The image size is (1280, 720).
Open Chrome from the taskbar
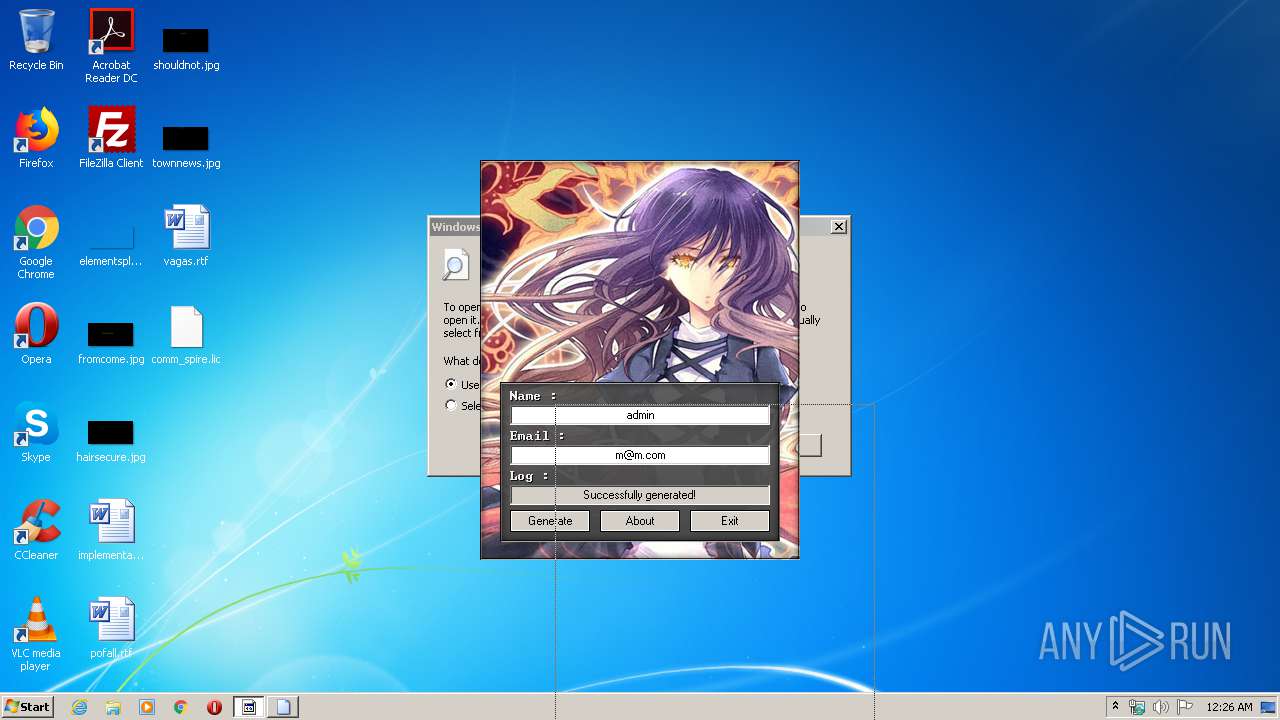[180, 707]
